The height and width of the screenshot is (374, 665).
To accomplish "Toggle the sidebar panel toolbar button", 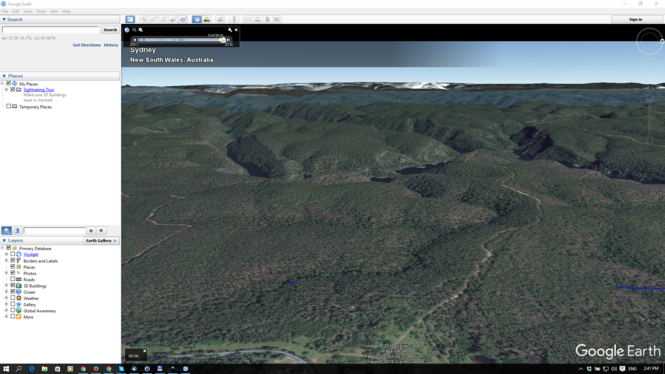I will (130, 20).
